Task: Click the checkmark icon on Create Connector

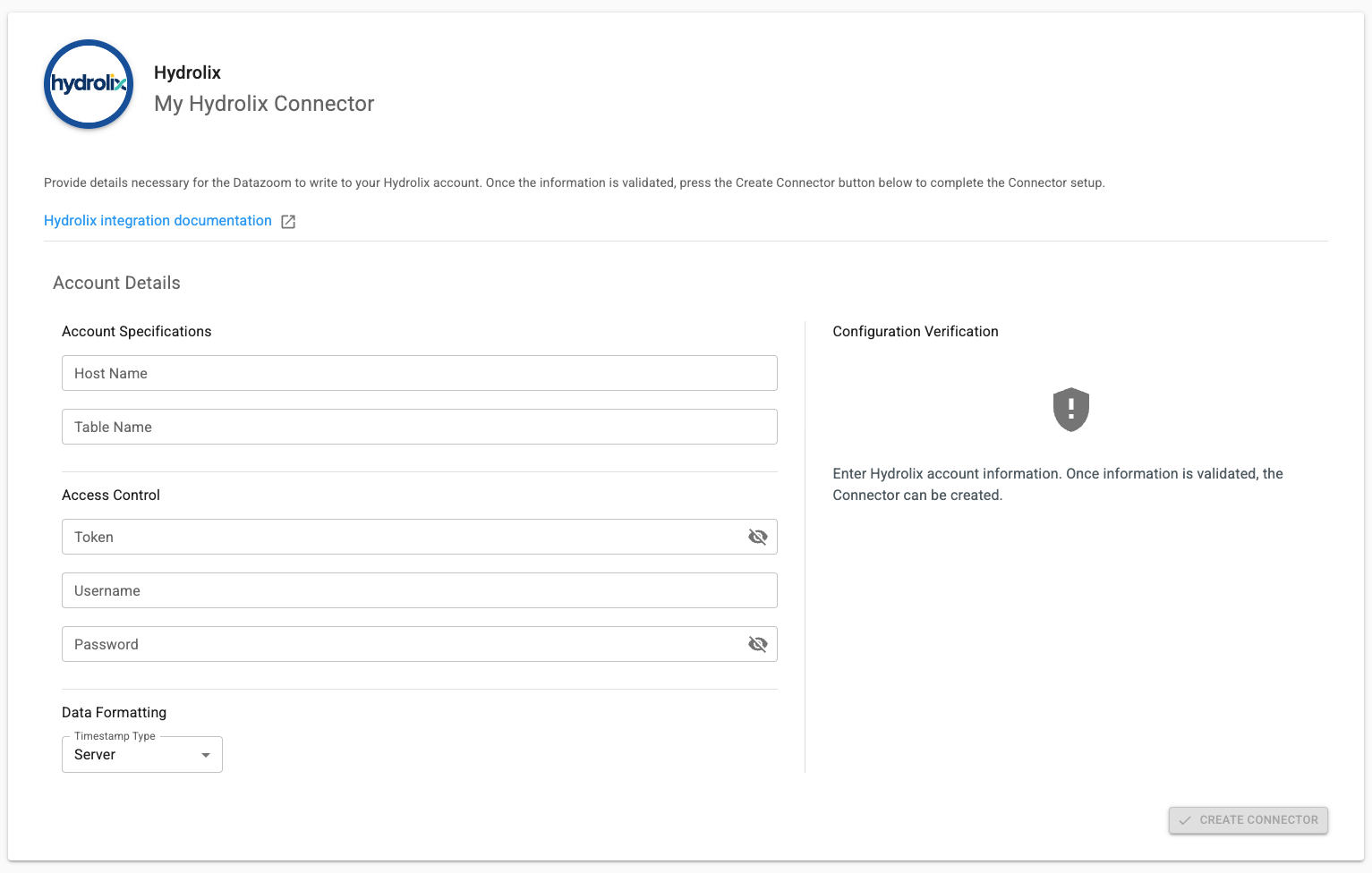Action: point(1185,820)
